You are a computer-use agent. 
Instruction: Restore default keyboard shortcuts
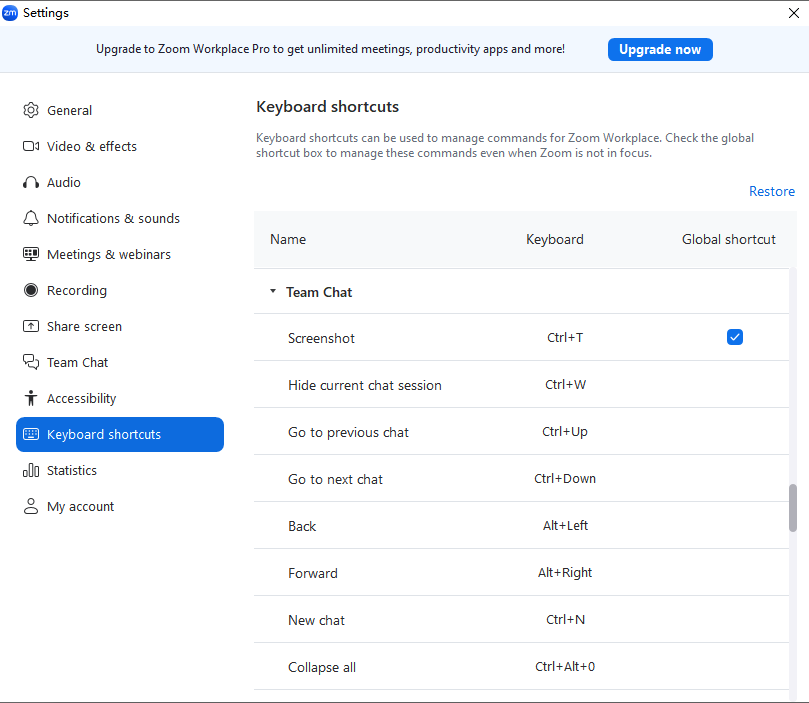click(771, 191)
